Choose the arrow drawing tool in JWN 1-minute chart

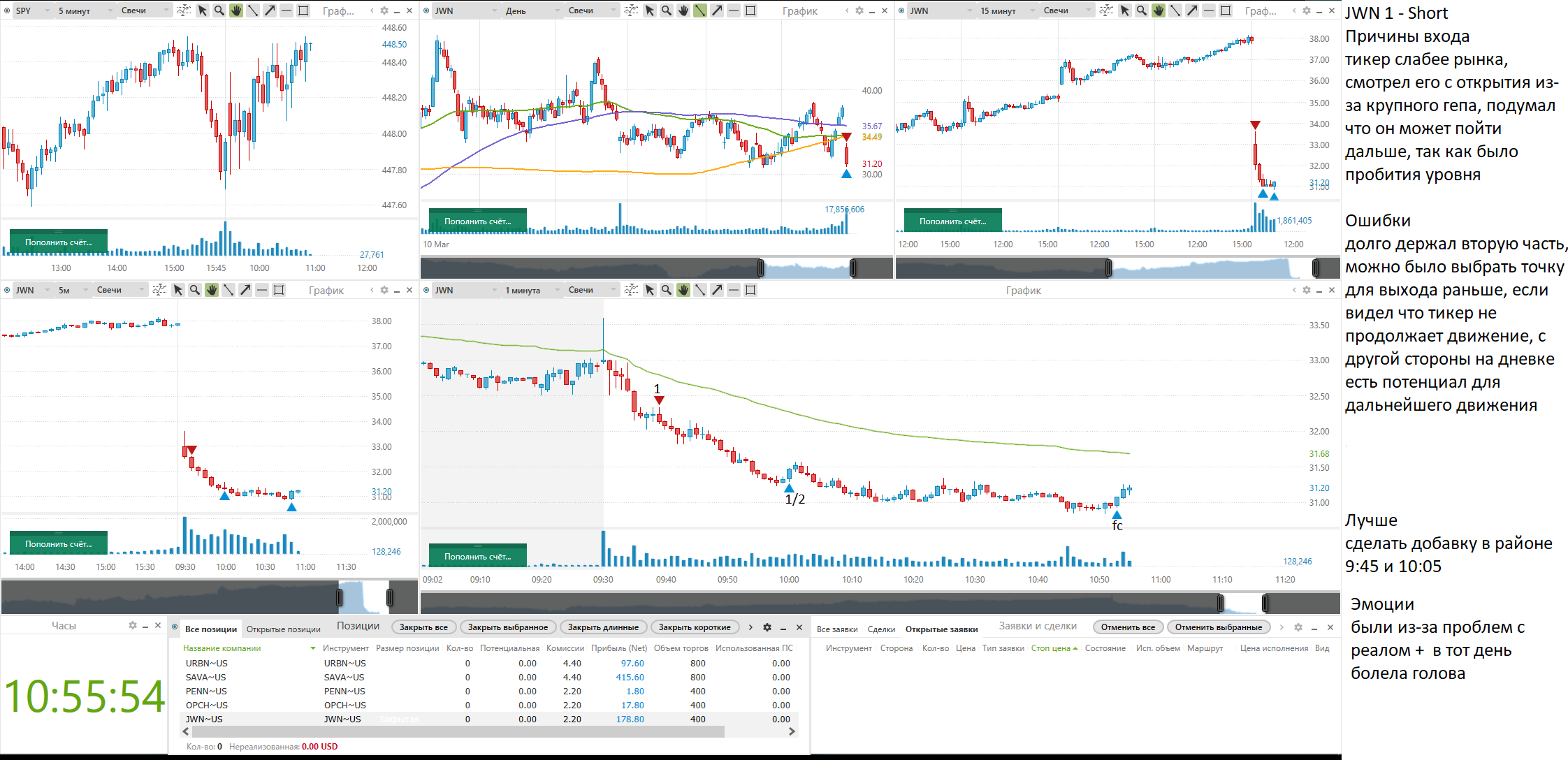coord(717,290)
